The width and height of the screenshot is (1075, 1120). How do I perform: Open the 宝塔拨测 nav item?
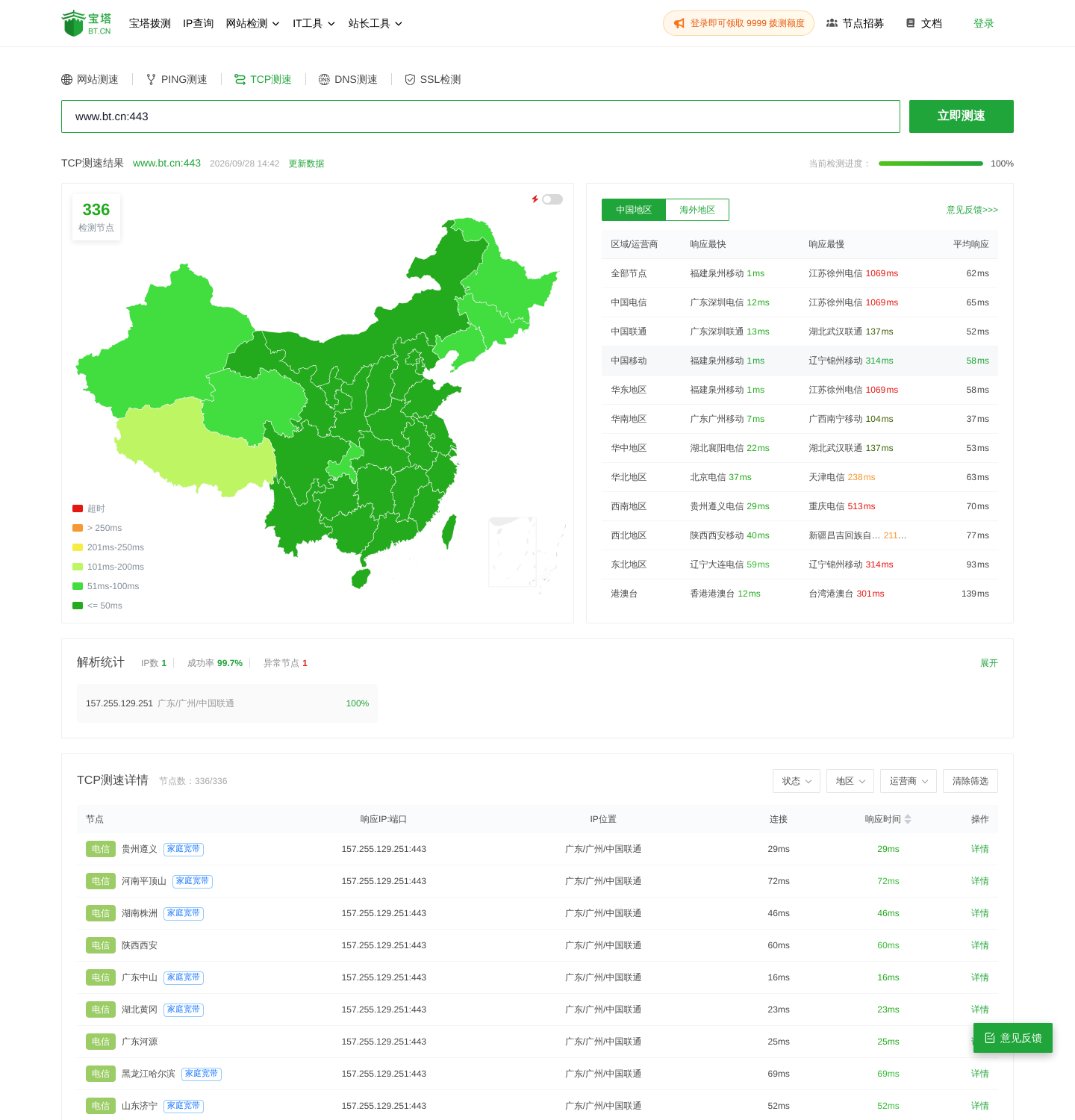[150, 24]
